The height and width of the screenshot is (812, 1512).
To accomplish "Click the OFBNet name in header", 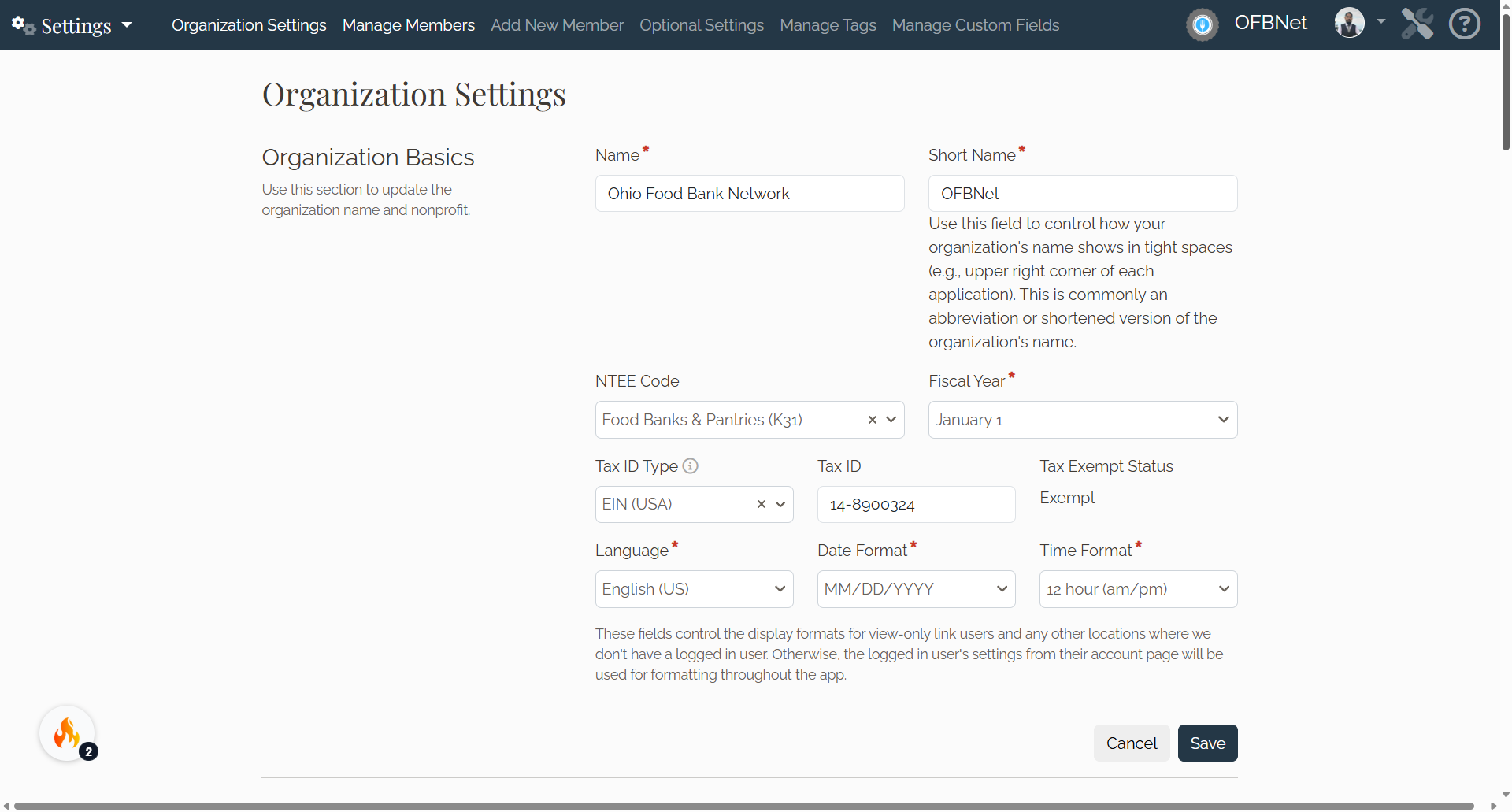I will [x=1270, y=23].
